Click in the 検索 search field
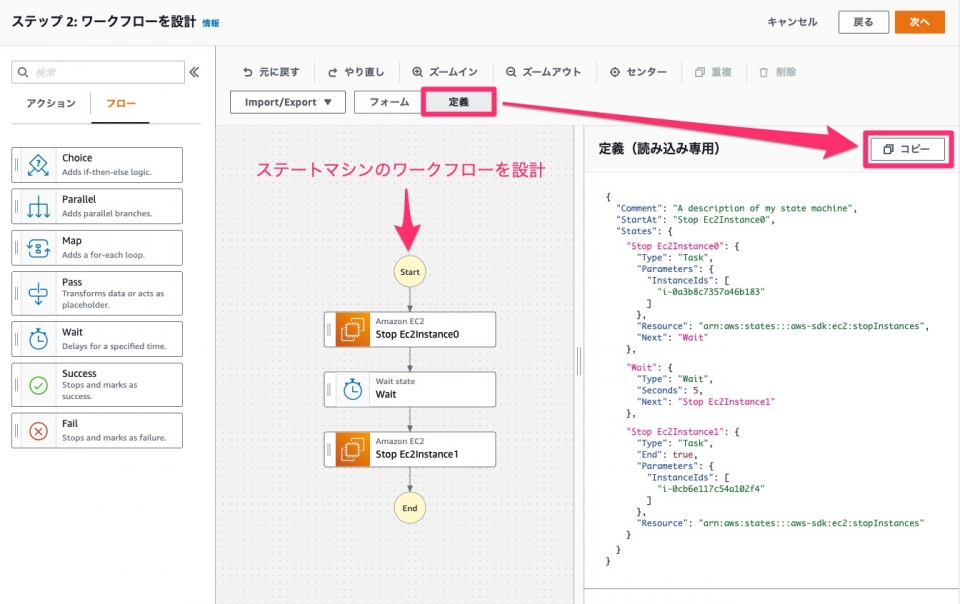960x604 pixels. (x=98, y=72)
